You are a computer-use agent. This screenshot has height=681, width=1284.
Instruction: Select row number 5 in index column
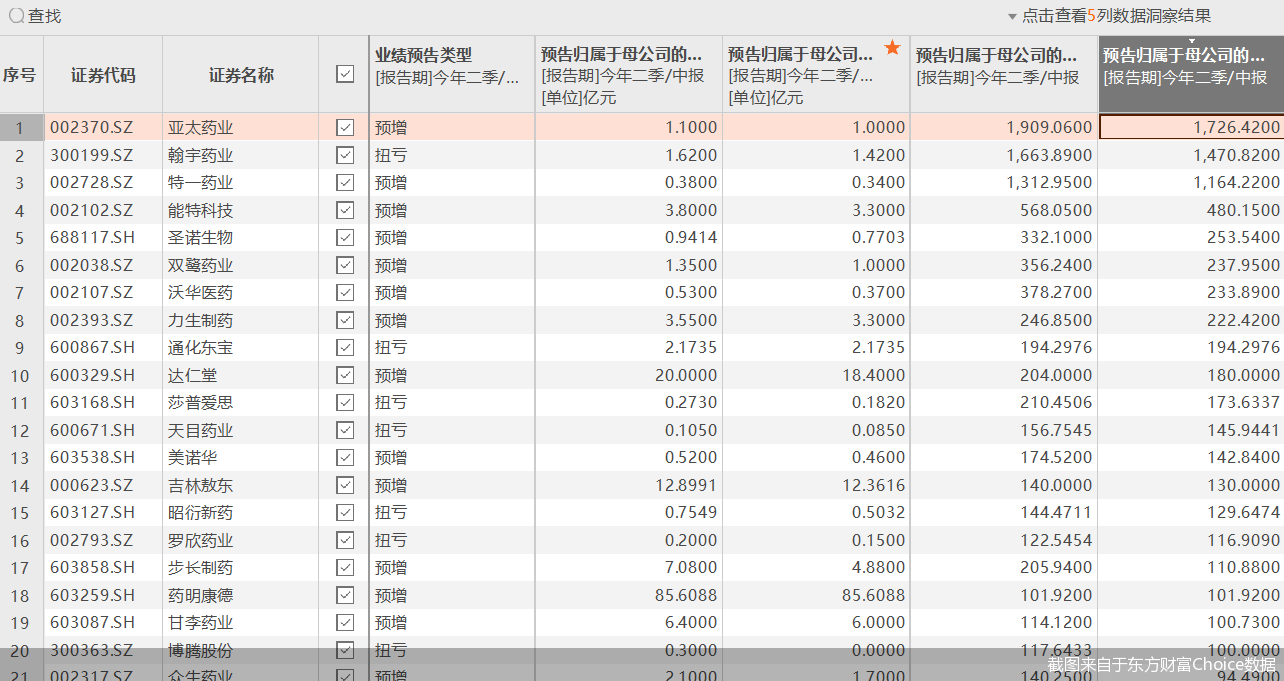click(20, 238)
